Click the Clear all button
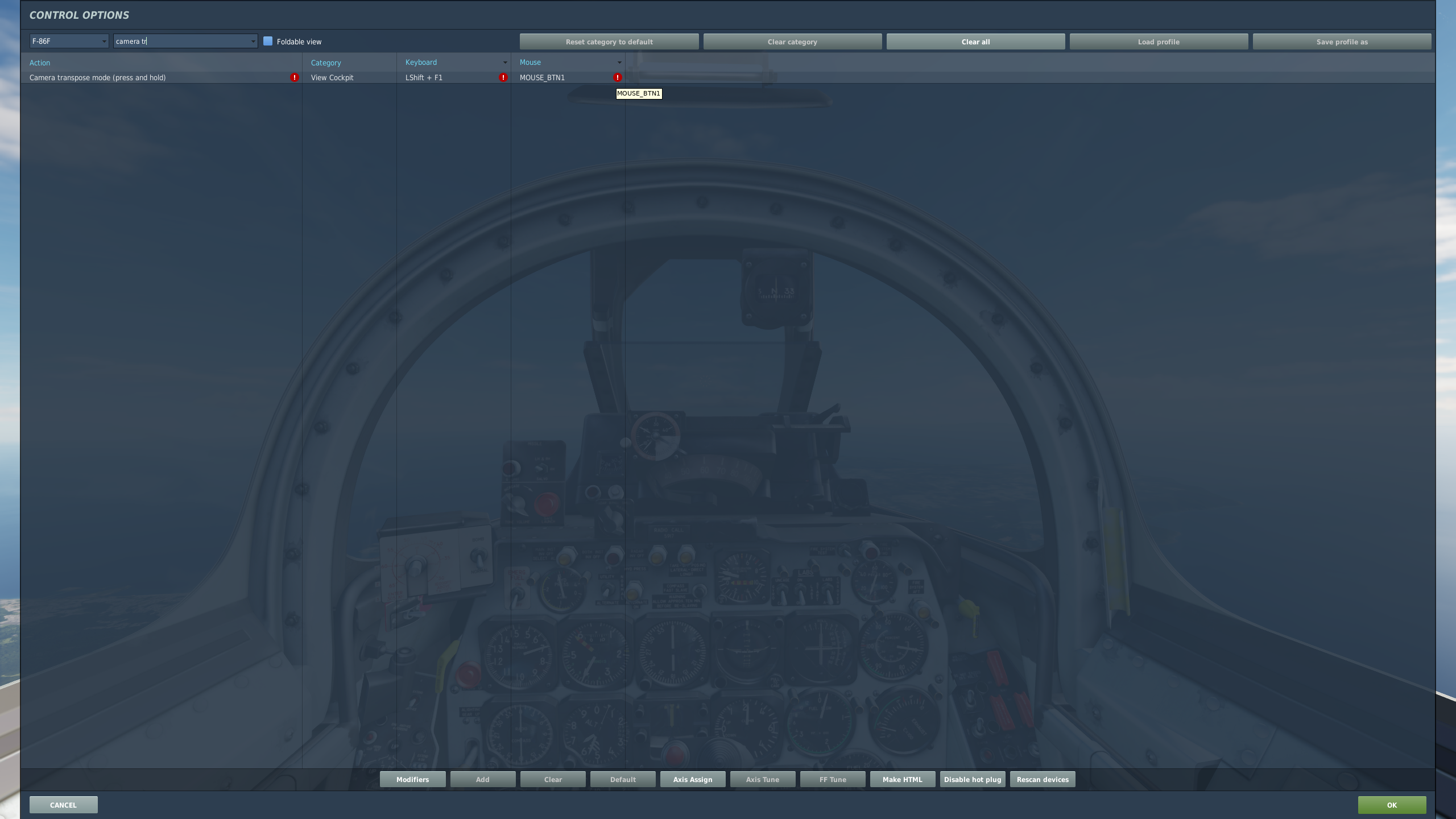This screenshot has width=1456, height=819. pos(975,42)
